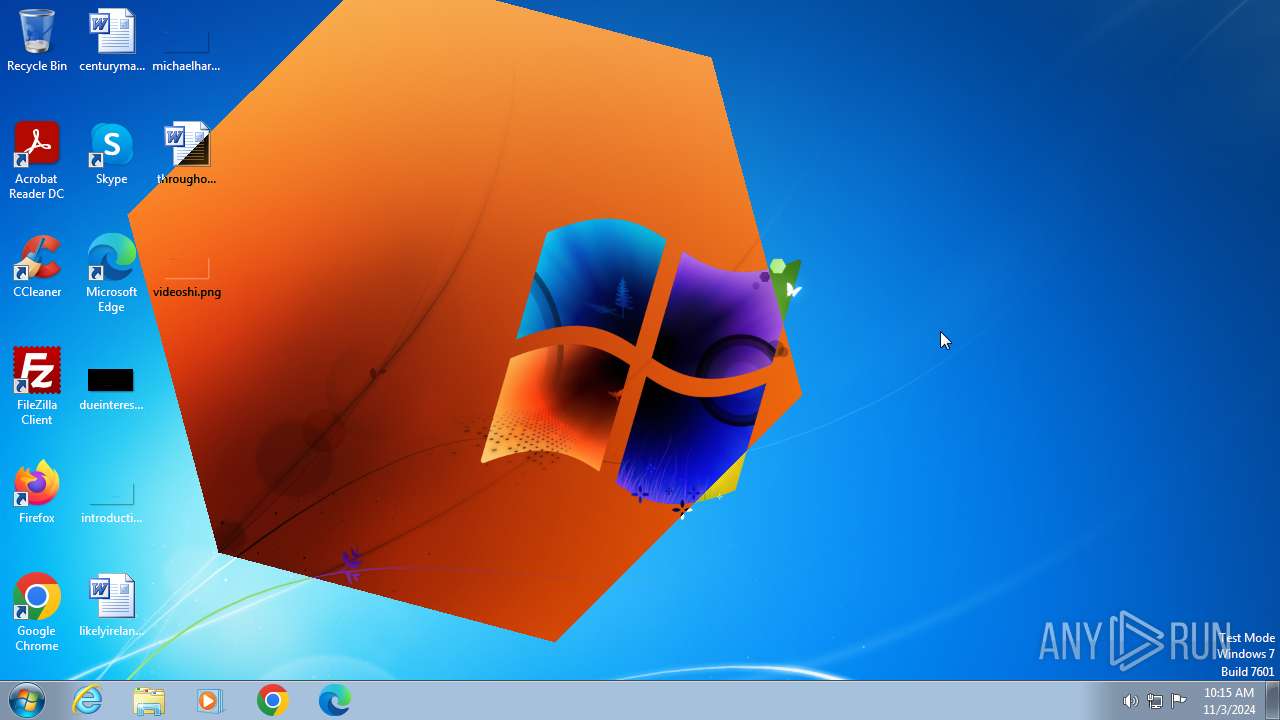Image resolution: width=1280 pixels, height=720 pixels.
Task: Open Windows Explorer folder from taskbar
Action: point(149,700)
